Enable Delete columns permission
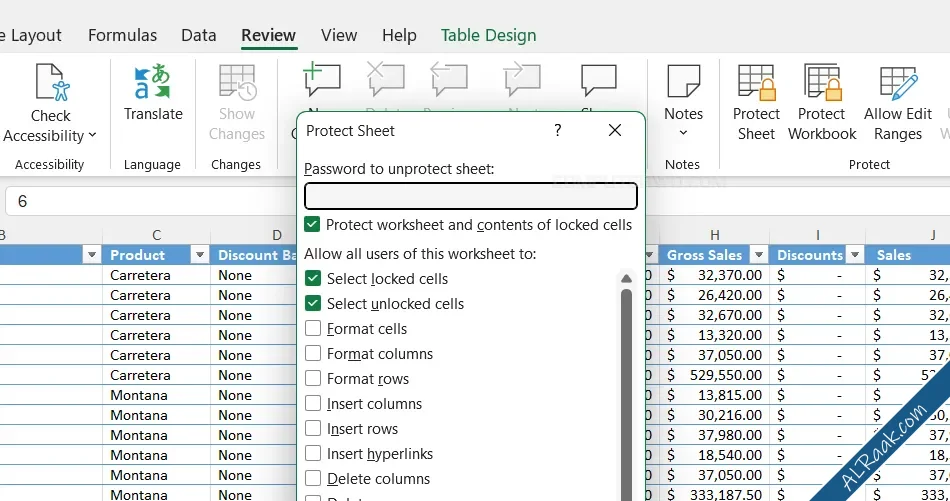The width and height of the screenshot is (950, 501). (x=313, y=479)
